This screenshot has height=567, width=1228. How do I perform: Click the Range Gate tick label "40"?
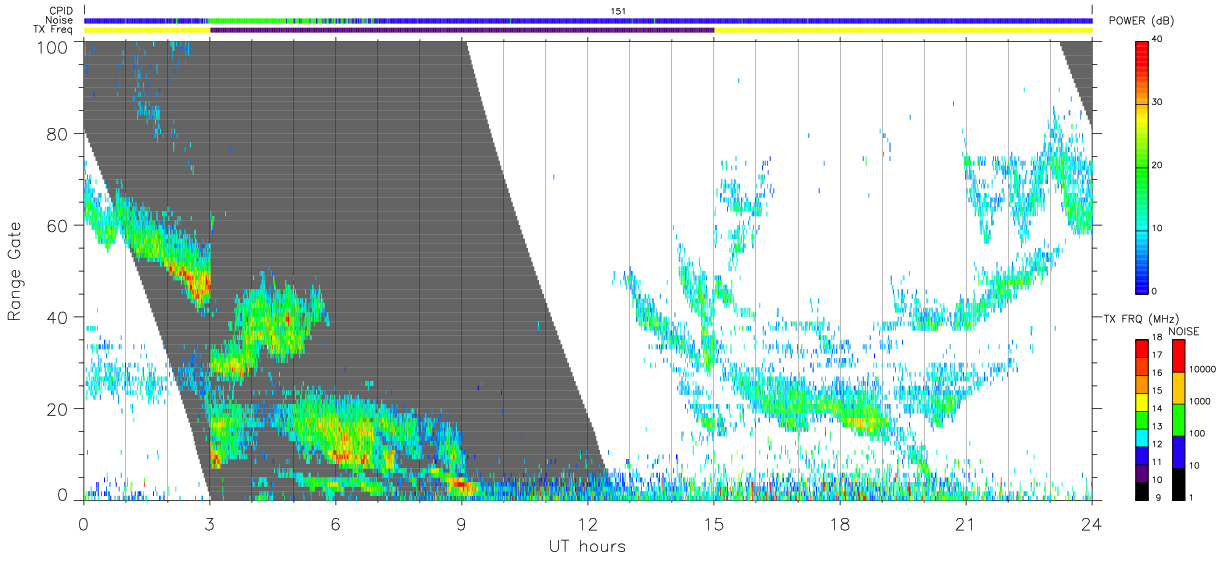[x=59, y=317]
